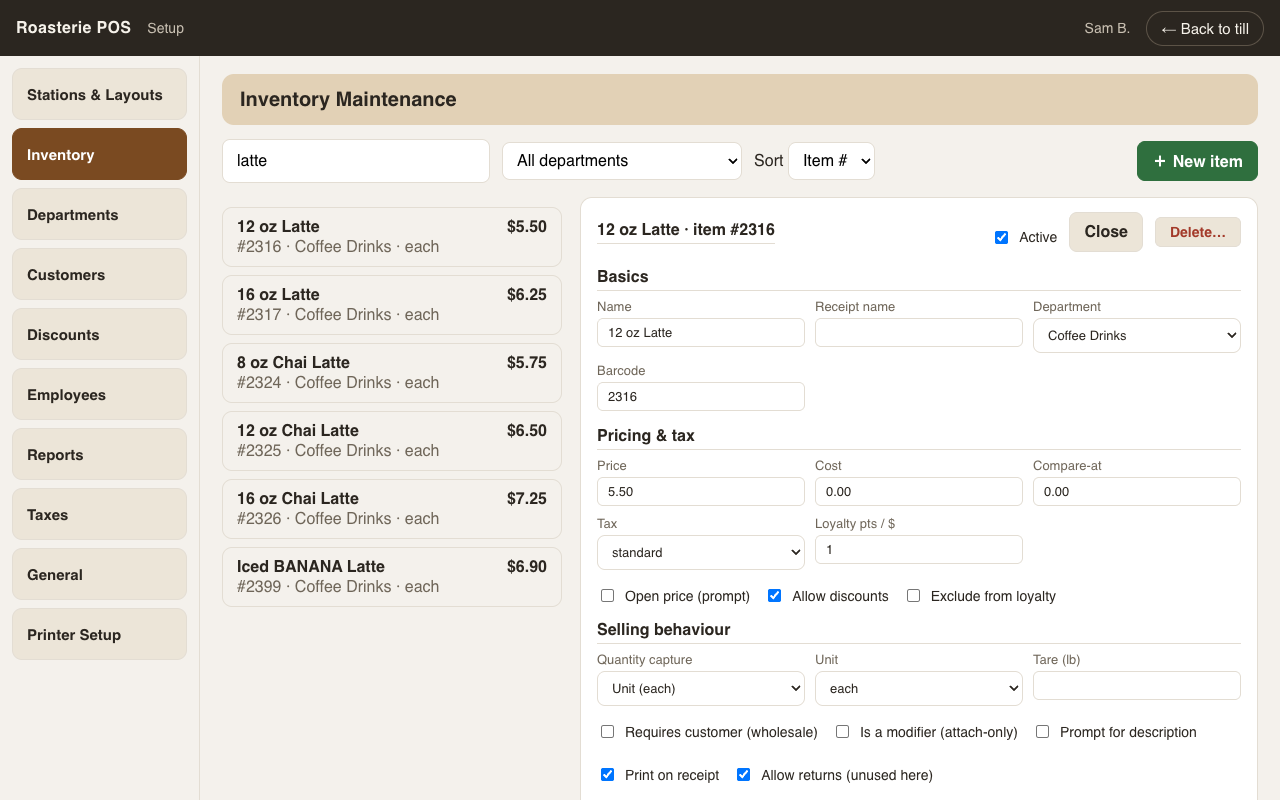This screenshot has height=800, width=1280.
Task: Select Inventory in sidebar
Action: [99, 154]
